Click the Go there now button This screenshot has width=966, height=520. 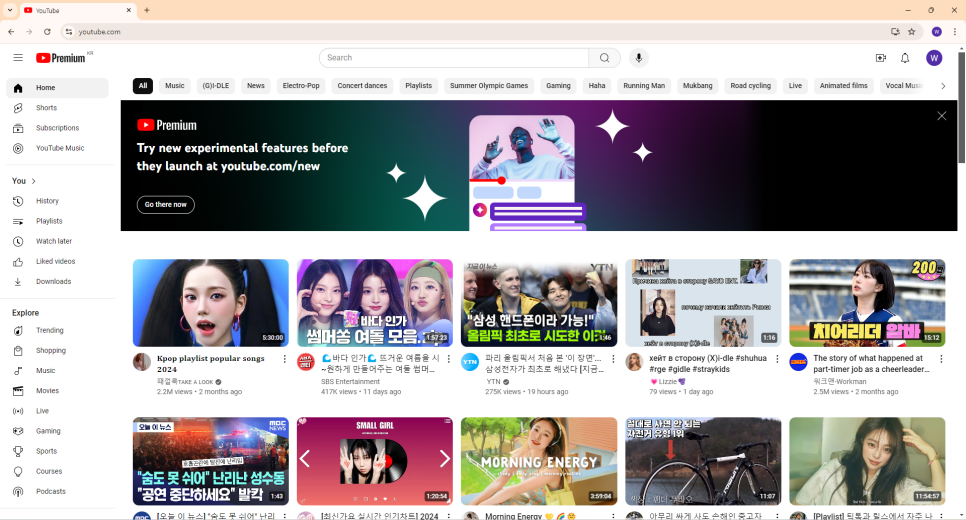click(x=166, y=205)
